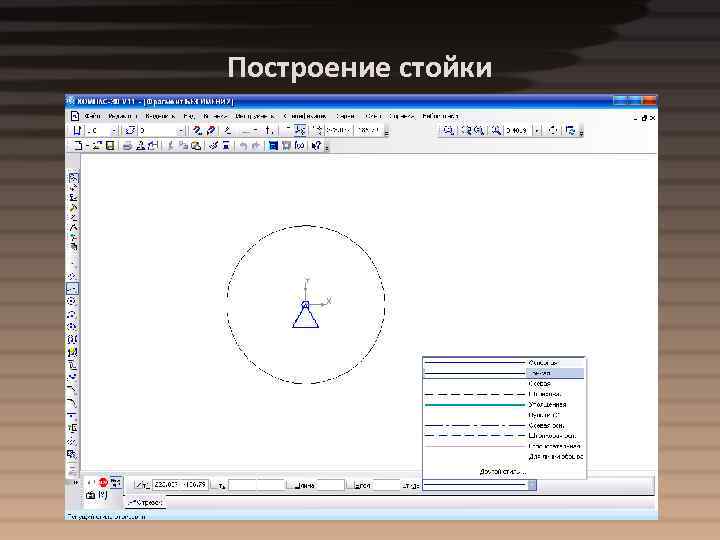Viewport: 720px width, 540px height.
Task: Choose Пунктир 2 line style
Action: click(504, 415)
